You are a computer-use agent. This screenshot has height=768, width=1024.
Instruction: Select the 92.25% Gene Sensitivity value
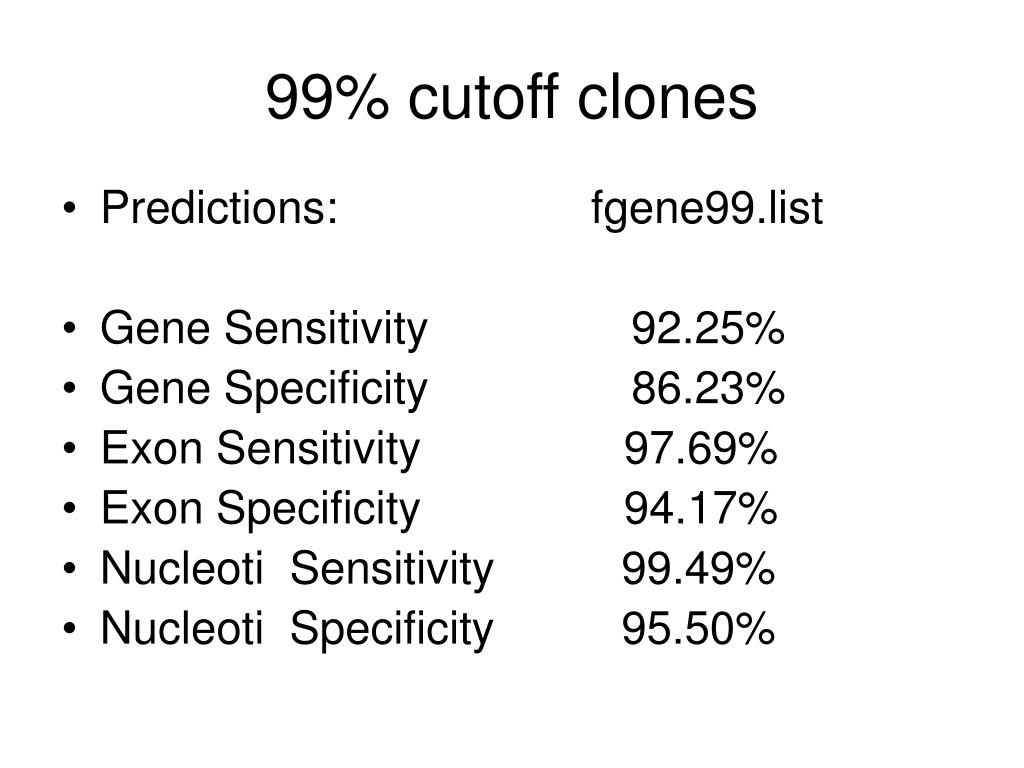click(x=708, y=328)
